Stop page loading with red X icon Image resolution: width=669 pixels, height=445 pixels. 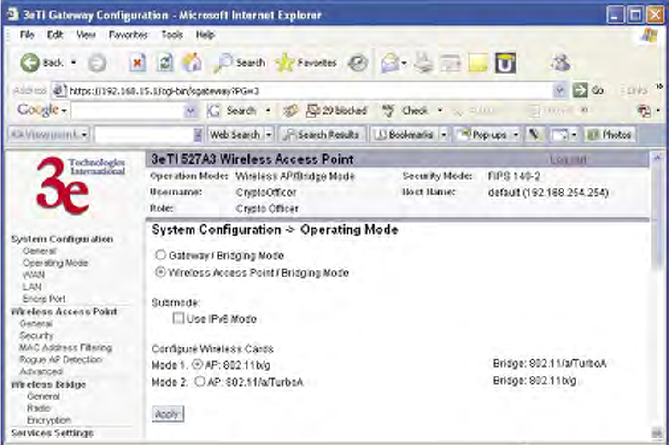(137, 63)
